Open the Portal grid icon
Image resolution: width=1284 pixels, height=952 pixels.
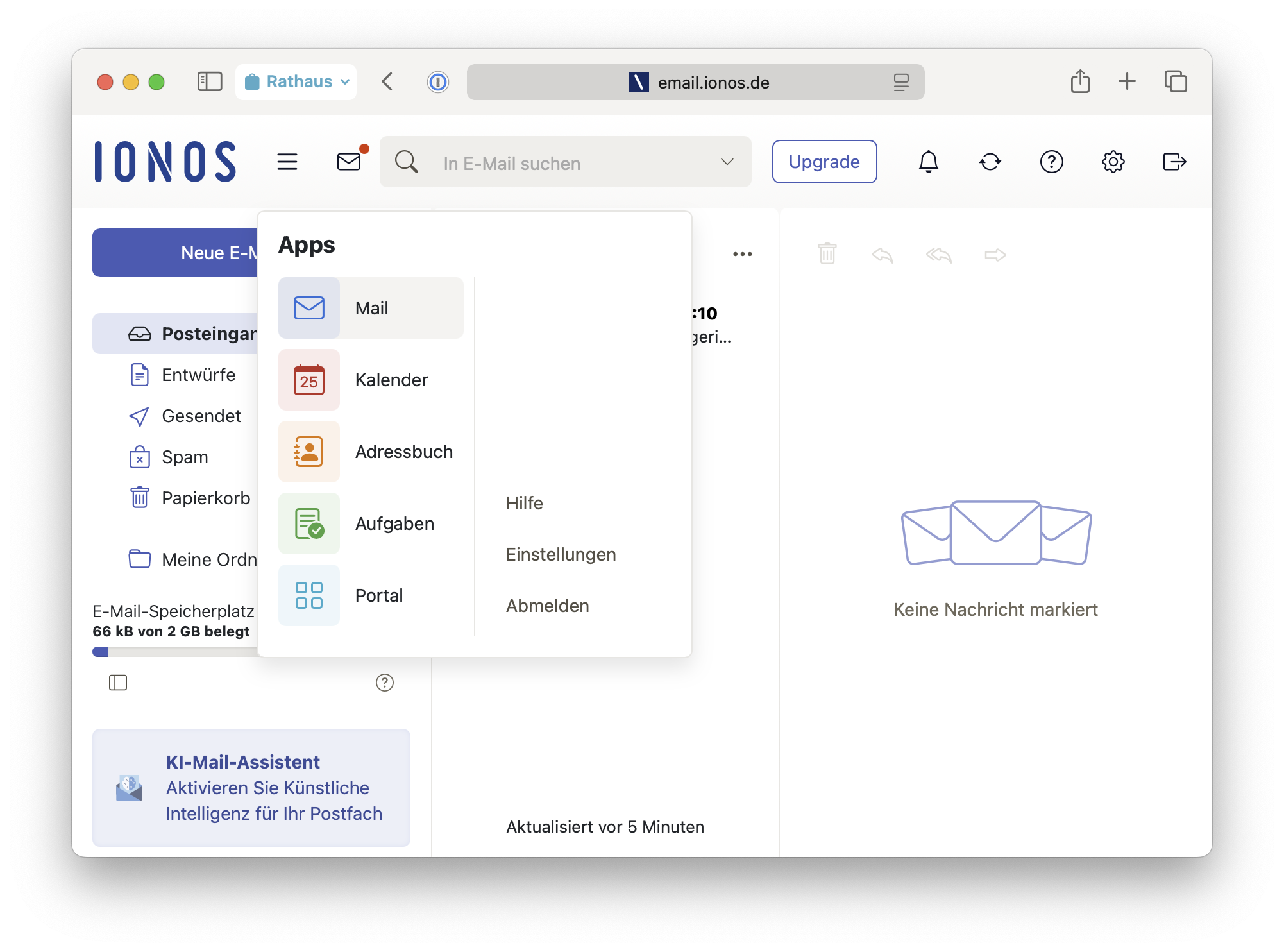pyautogui.click(x=308, y=595)
